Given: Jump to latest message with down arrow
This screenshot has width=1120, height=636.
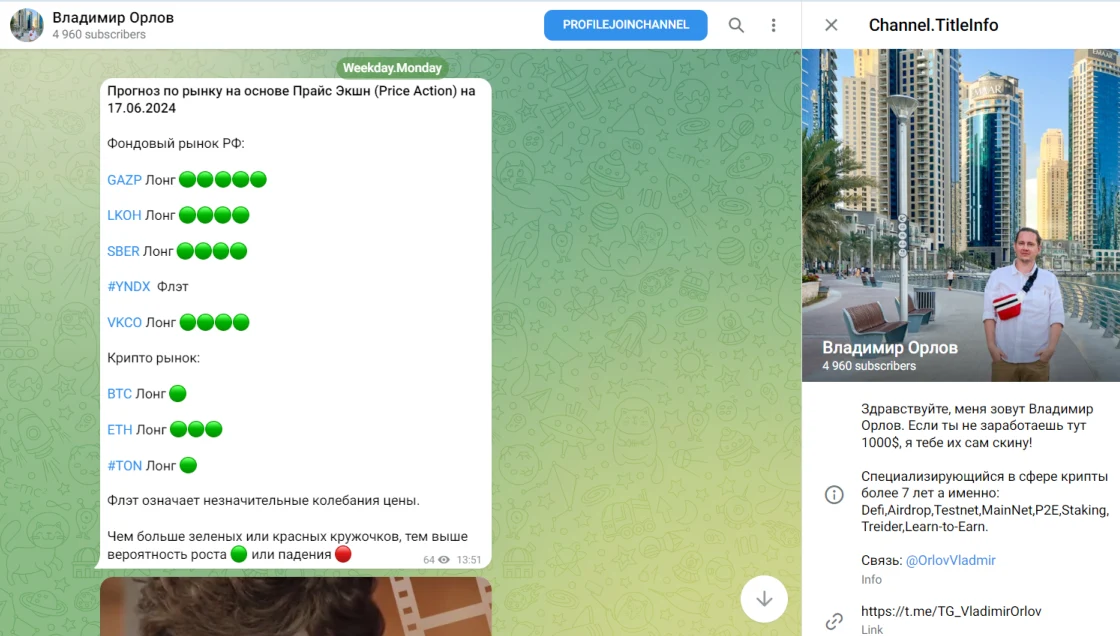Looking at the screenshot, I should pos(764,599).
